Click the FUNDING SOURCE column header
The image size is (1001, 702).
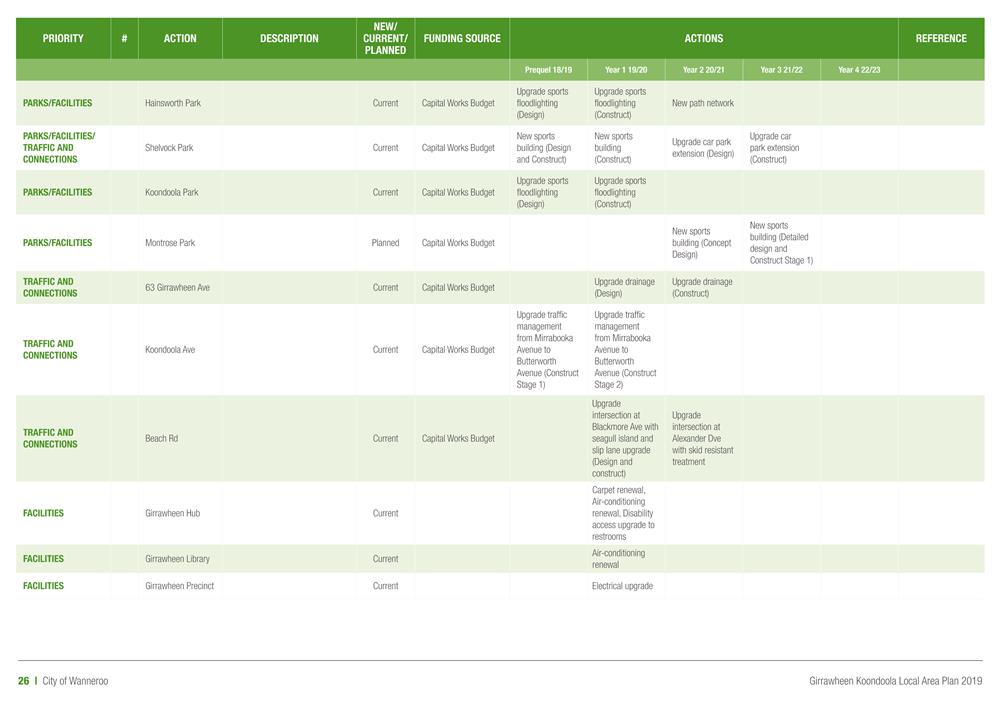(462, 39)
